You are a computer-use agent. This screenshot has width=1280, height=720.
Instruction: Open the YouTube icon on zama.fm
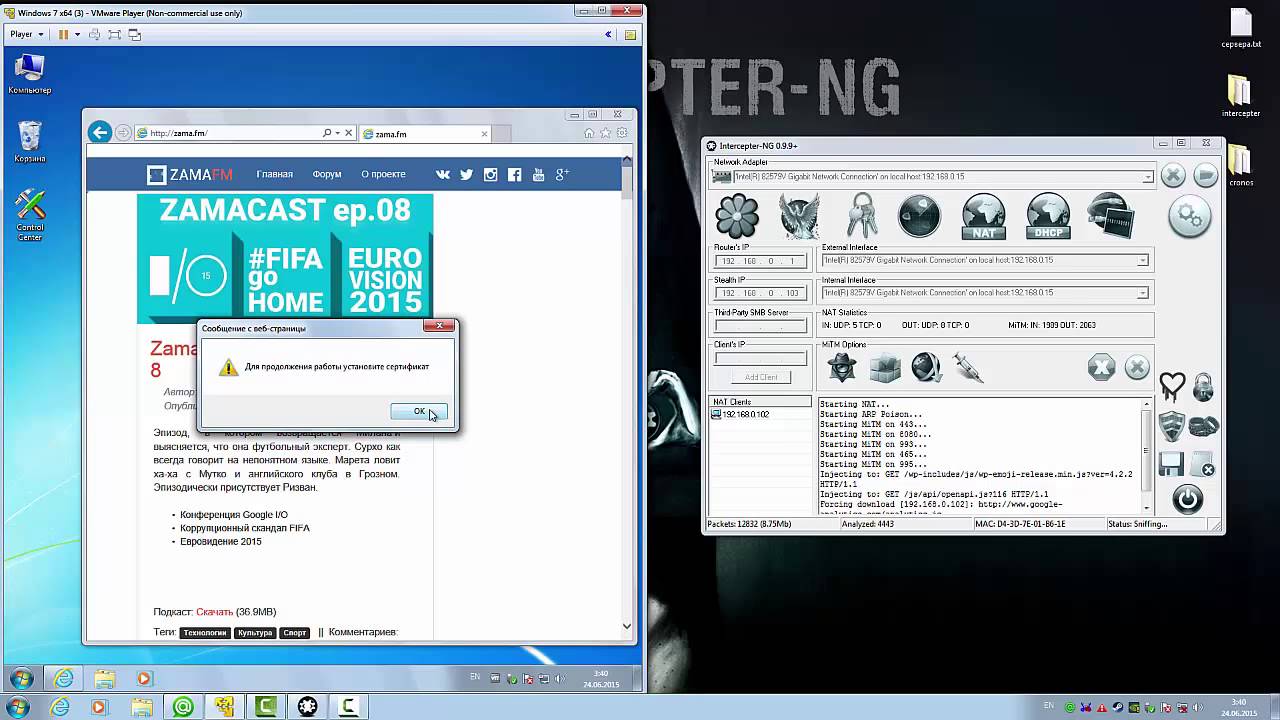pos(538,174)
